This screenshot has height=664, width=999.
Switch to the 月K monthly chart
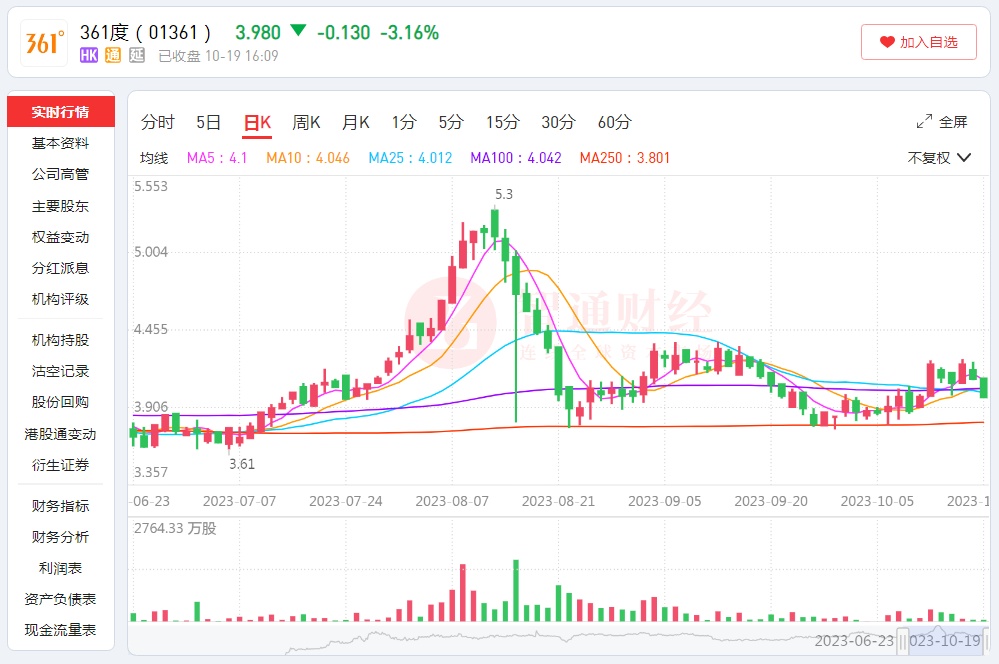pyautogui.click(x=355, y=122)
